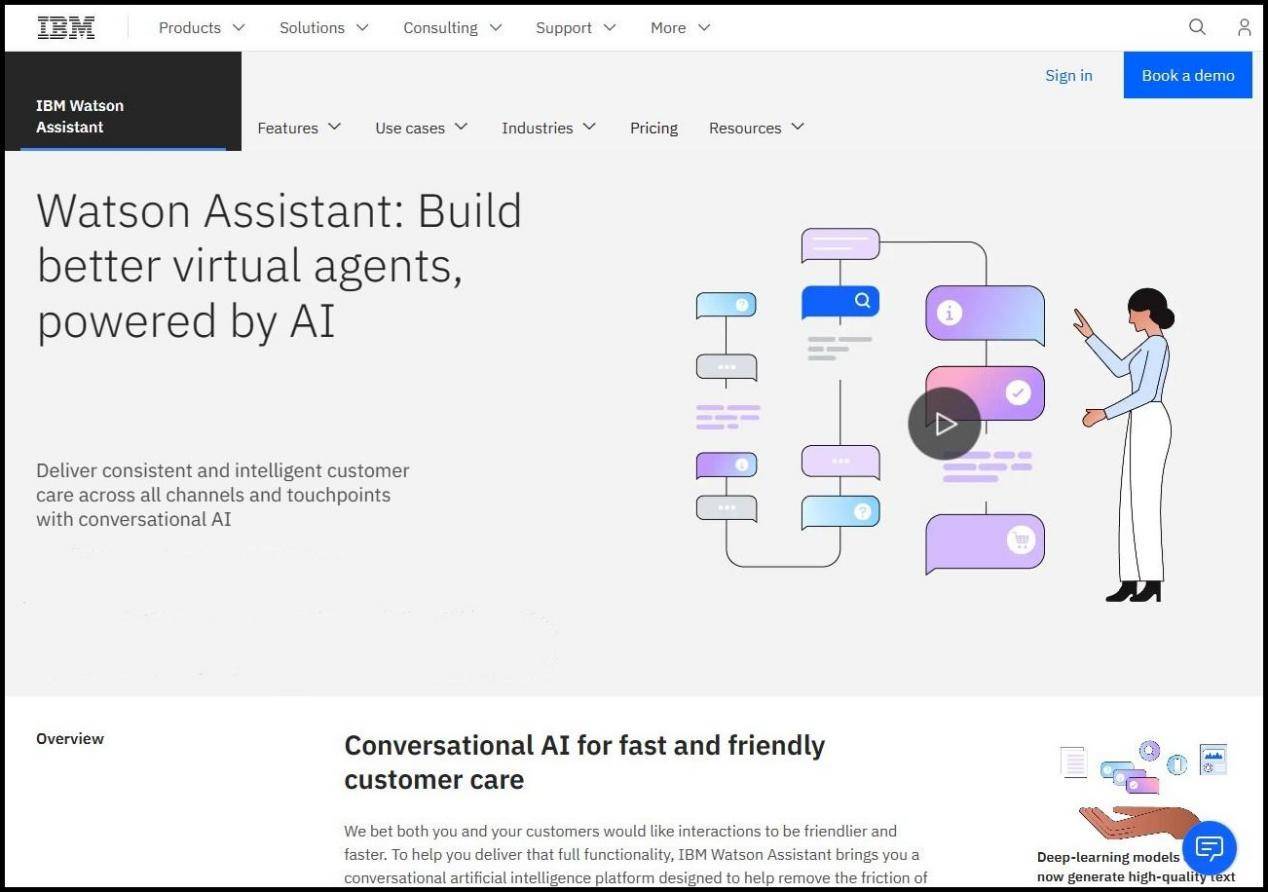Click the info chat bubble in illustration

point(984,314)
